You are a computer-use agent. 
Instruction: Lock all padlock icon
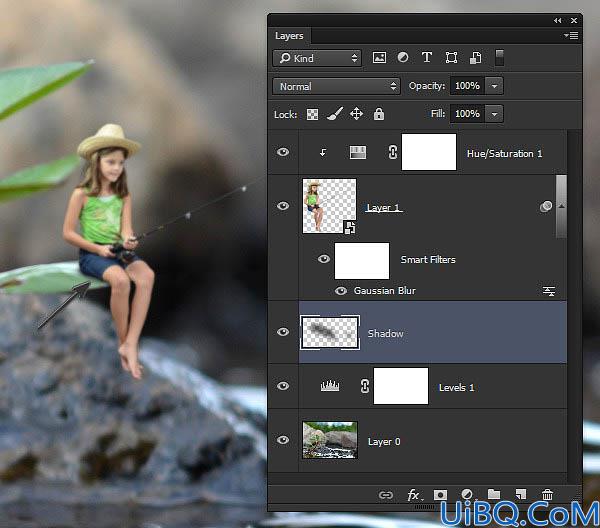click(x=379, y=114)
